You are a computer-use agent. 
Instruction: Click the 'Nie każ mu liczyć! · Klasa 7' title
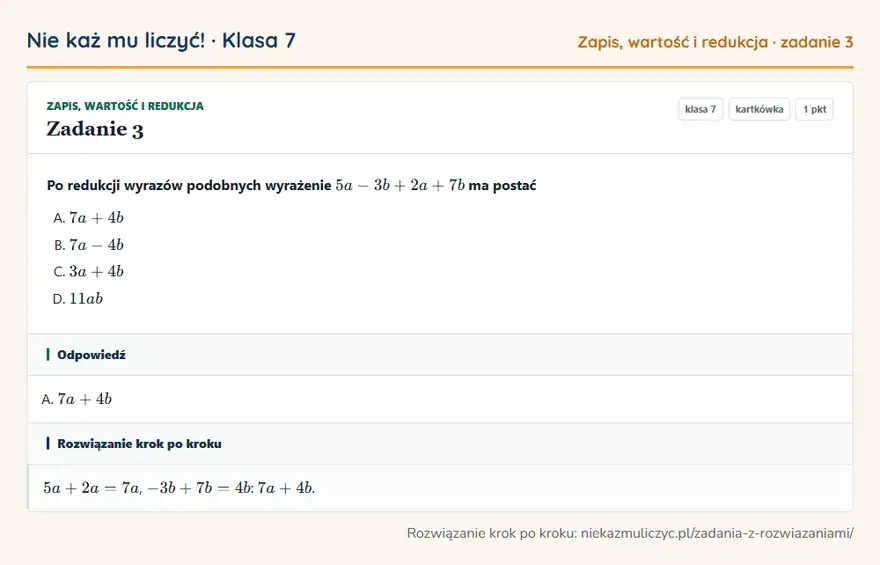[x=161, y=41]
